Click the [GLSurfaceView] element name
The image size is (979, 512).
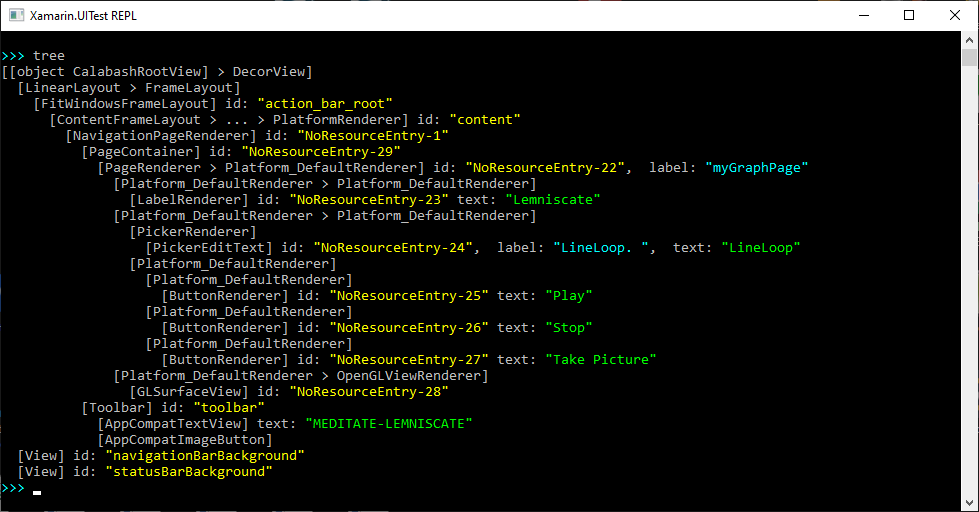pos(189,392)
